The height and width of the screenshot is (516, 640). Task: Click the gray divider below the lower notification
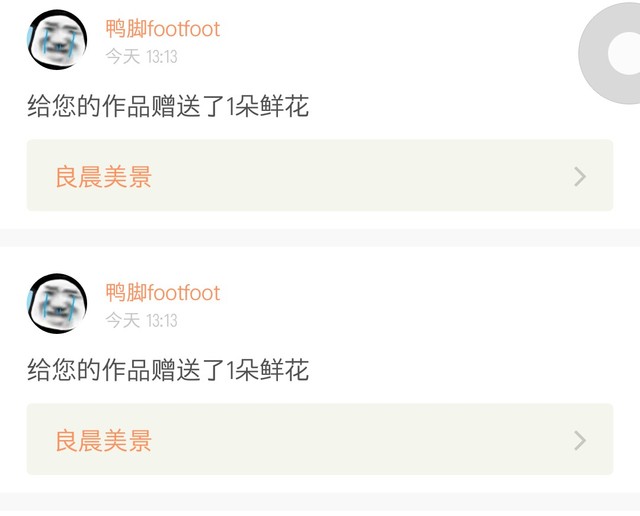click(x=320, y=502)
